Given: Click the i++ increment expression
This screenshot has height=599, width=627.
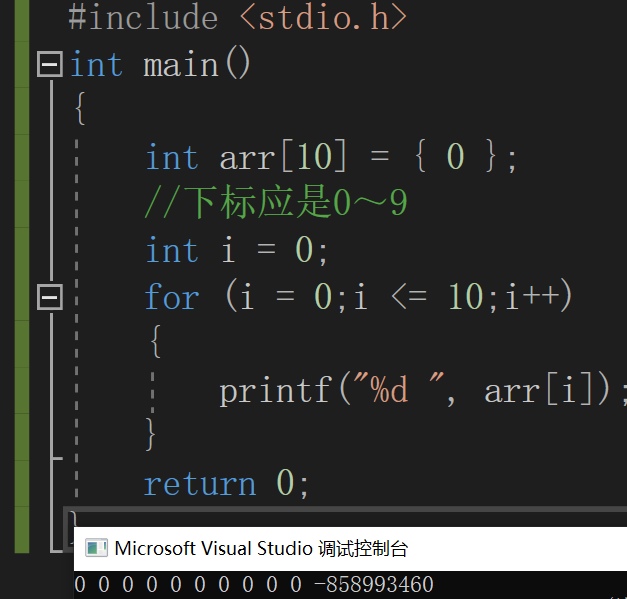Looking at the screenshot, I should click(x=532, y=297).
